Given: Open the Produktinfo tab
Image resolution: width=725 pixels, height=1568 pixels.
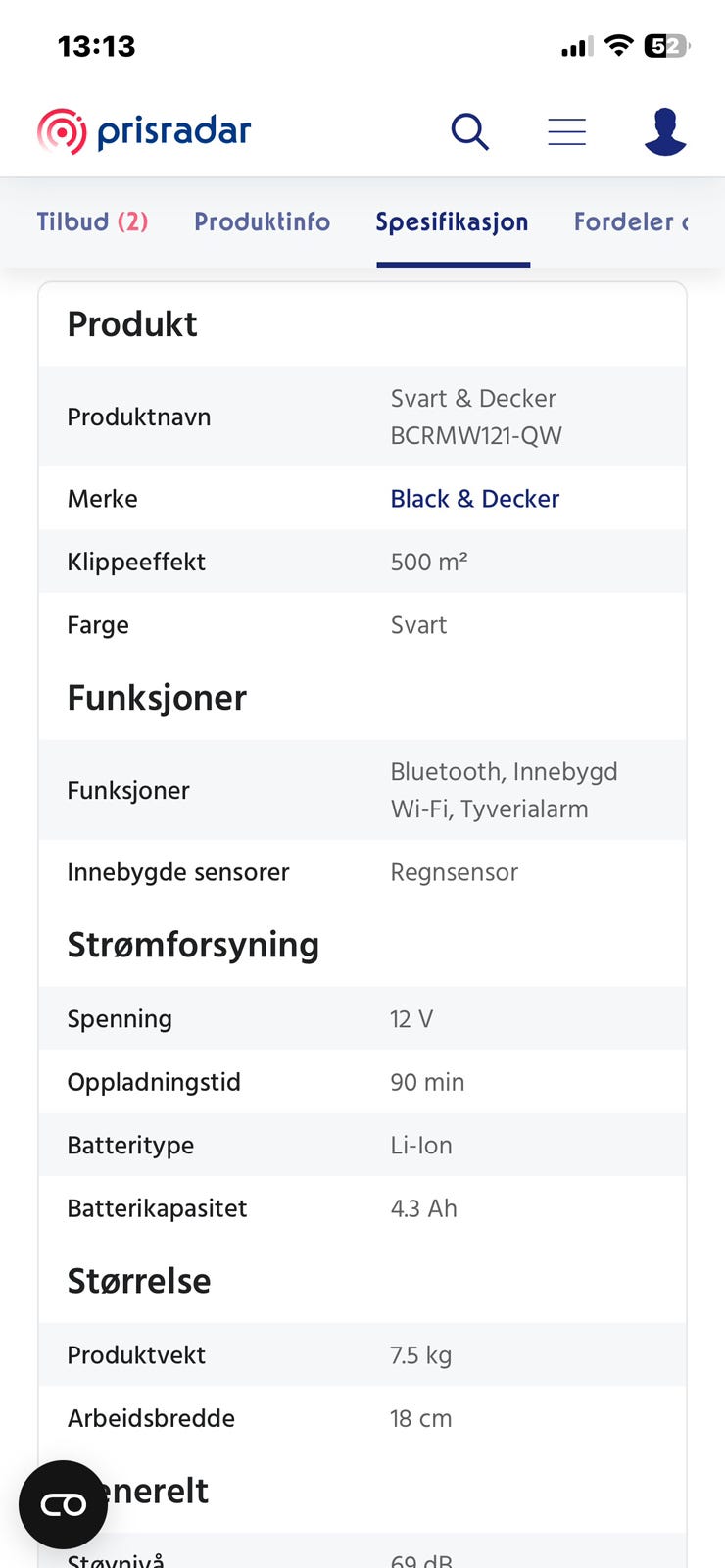Looking at the screenshot, I should 262,221.
